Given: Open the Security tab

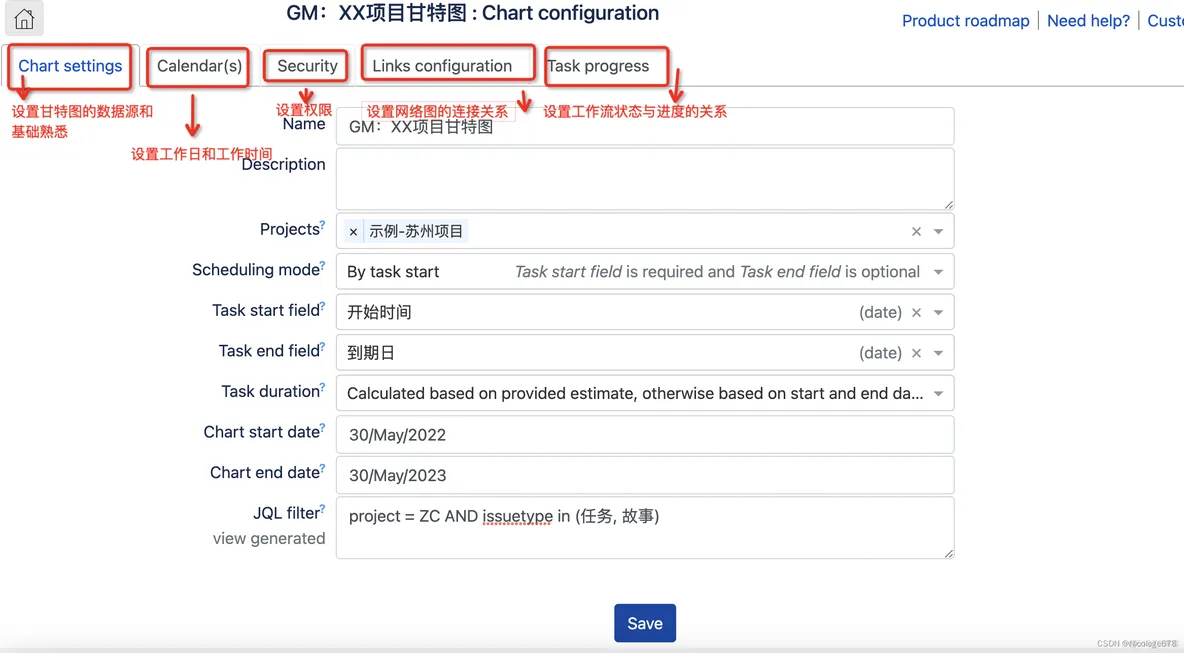Looking at the screenshot, I should click(307, 66).
